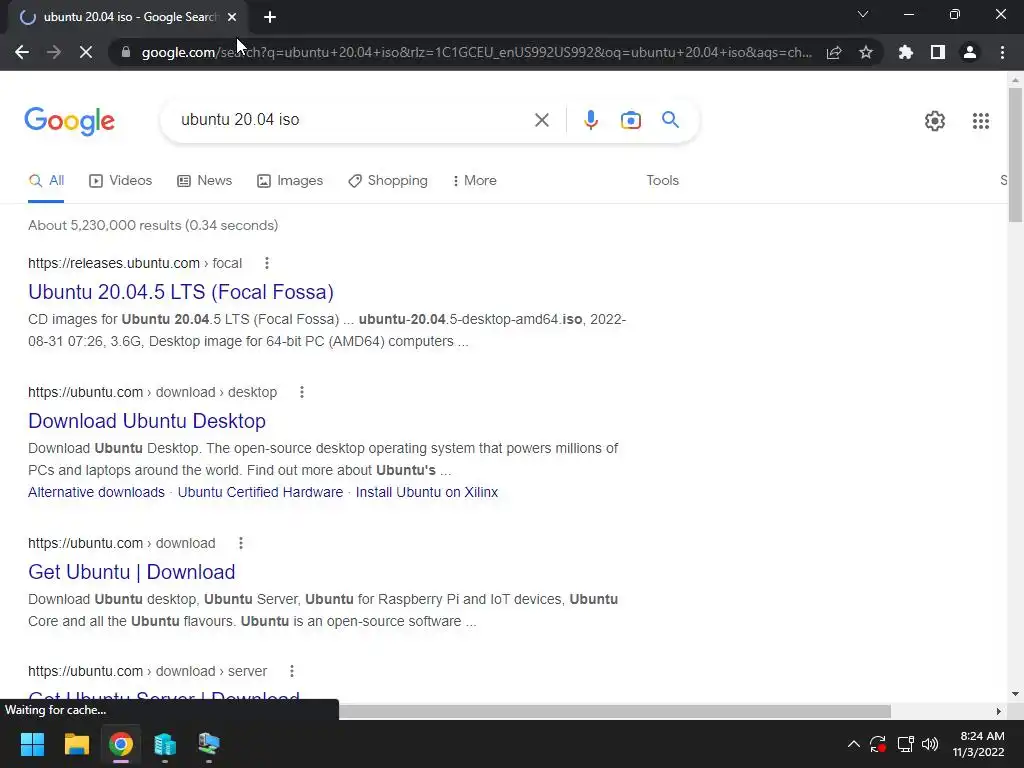Open the tab search chevron
The image size is (1024, 768).
click(863, 14)
